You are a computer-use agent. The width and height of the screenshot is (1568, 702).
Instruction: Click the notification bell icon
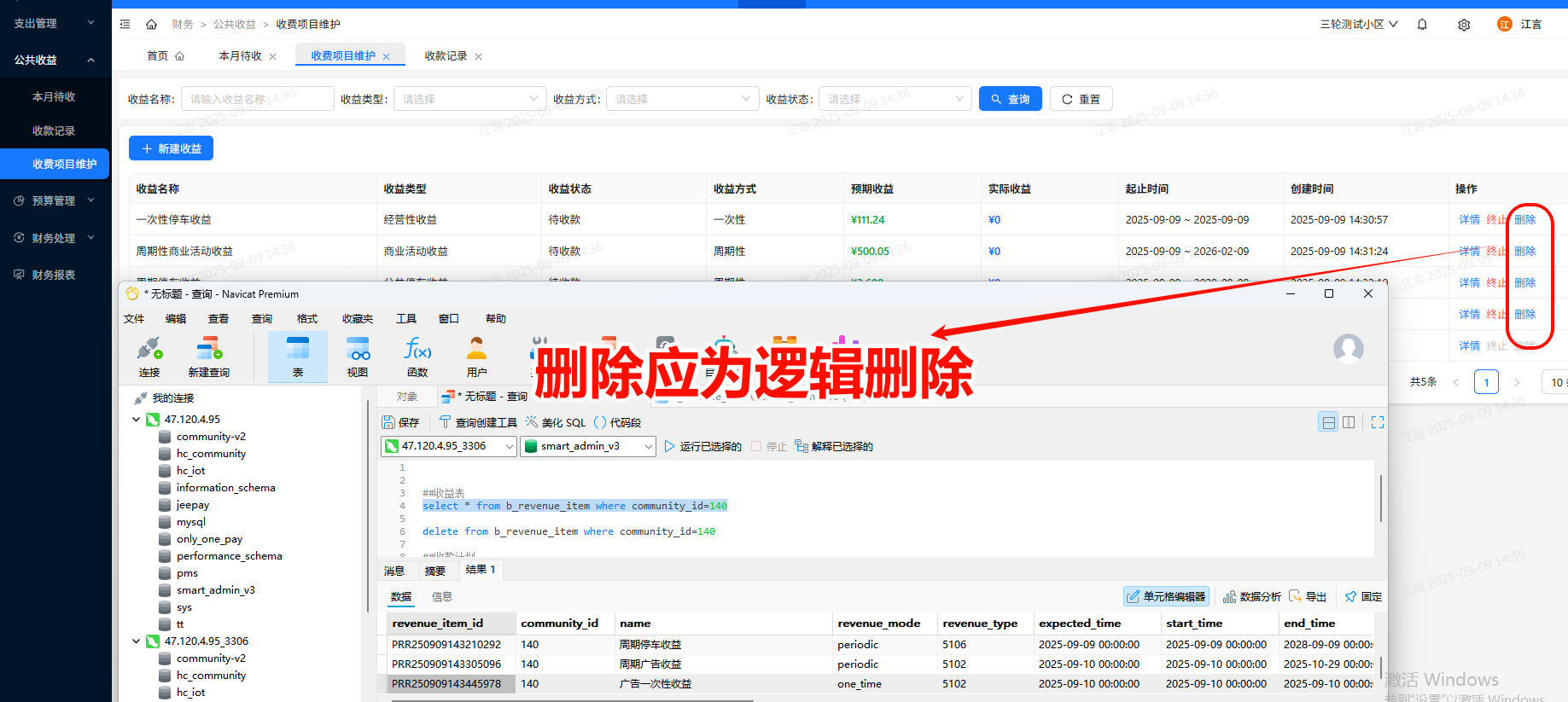click(1422, 25)
